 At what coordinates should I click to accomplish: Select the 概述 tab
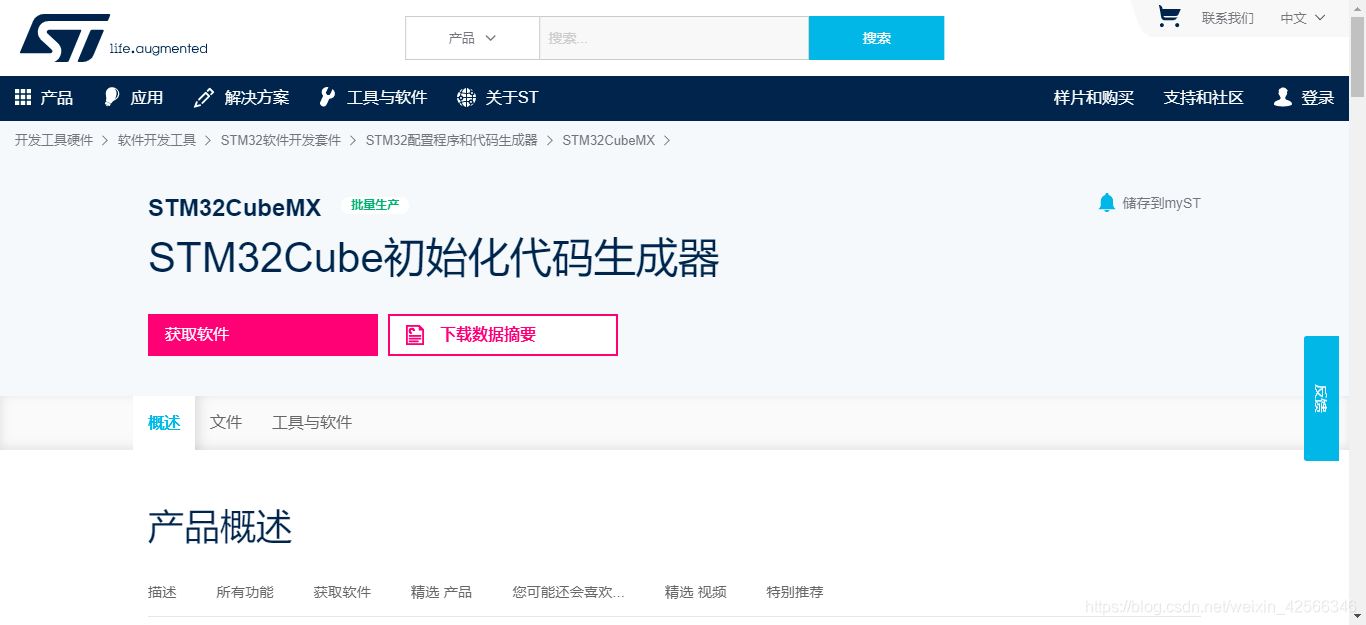[164, 422]
